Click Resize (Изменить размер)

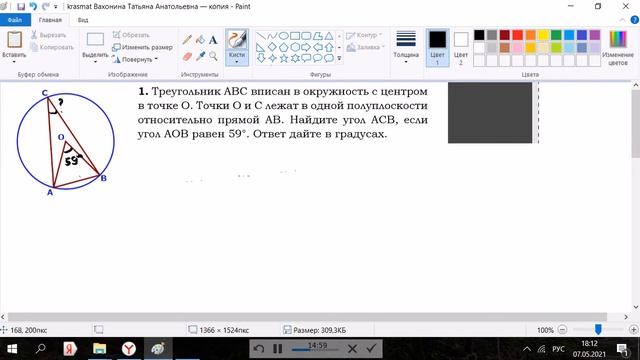142,47
